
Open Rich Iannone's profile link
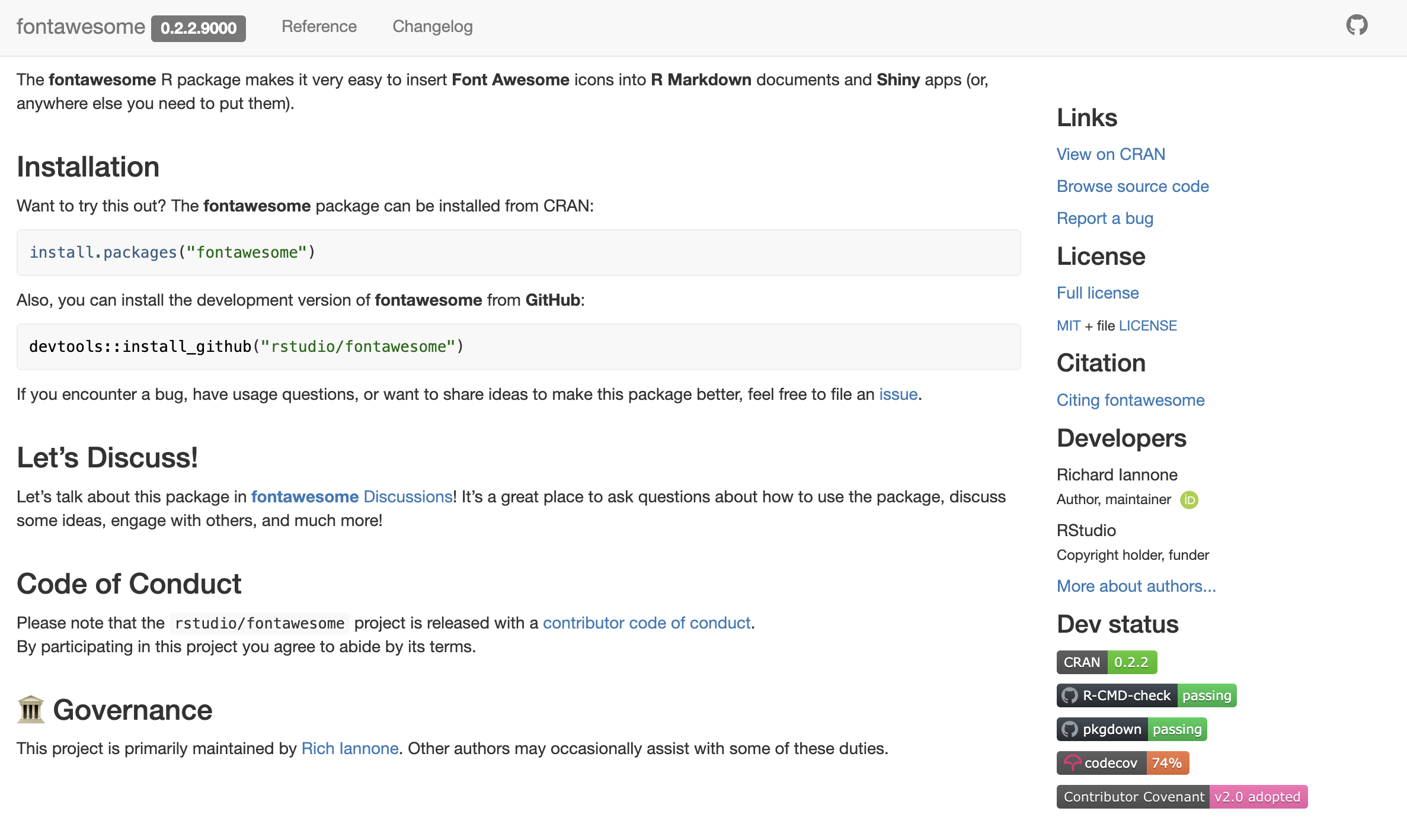[x=350, y=748]
